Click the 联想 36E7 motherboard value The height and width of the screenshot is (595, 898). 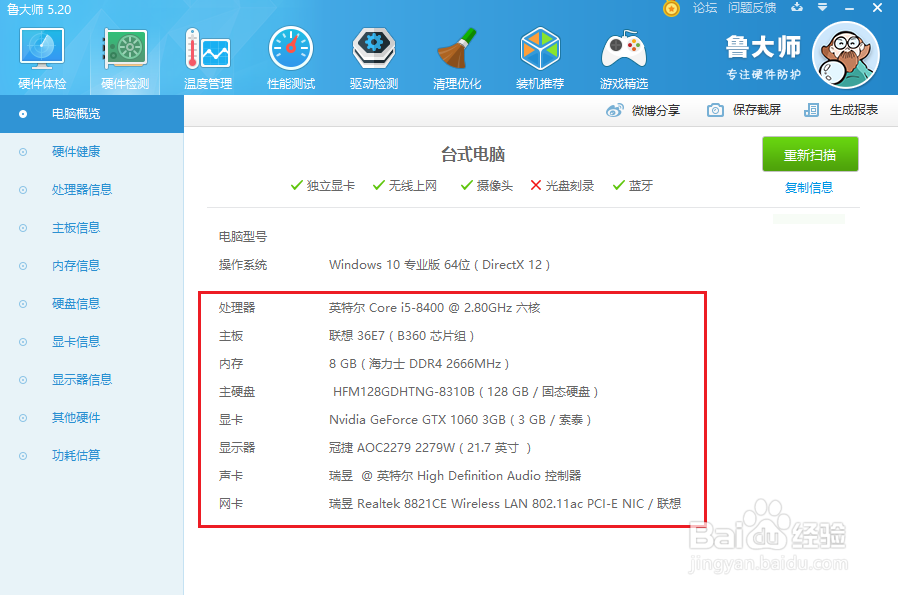[401, 336]
